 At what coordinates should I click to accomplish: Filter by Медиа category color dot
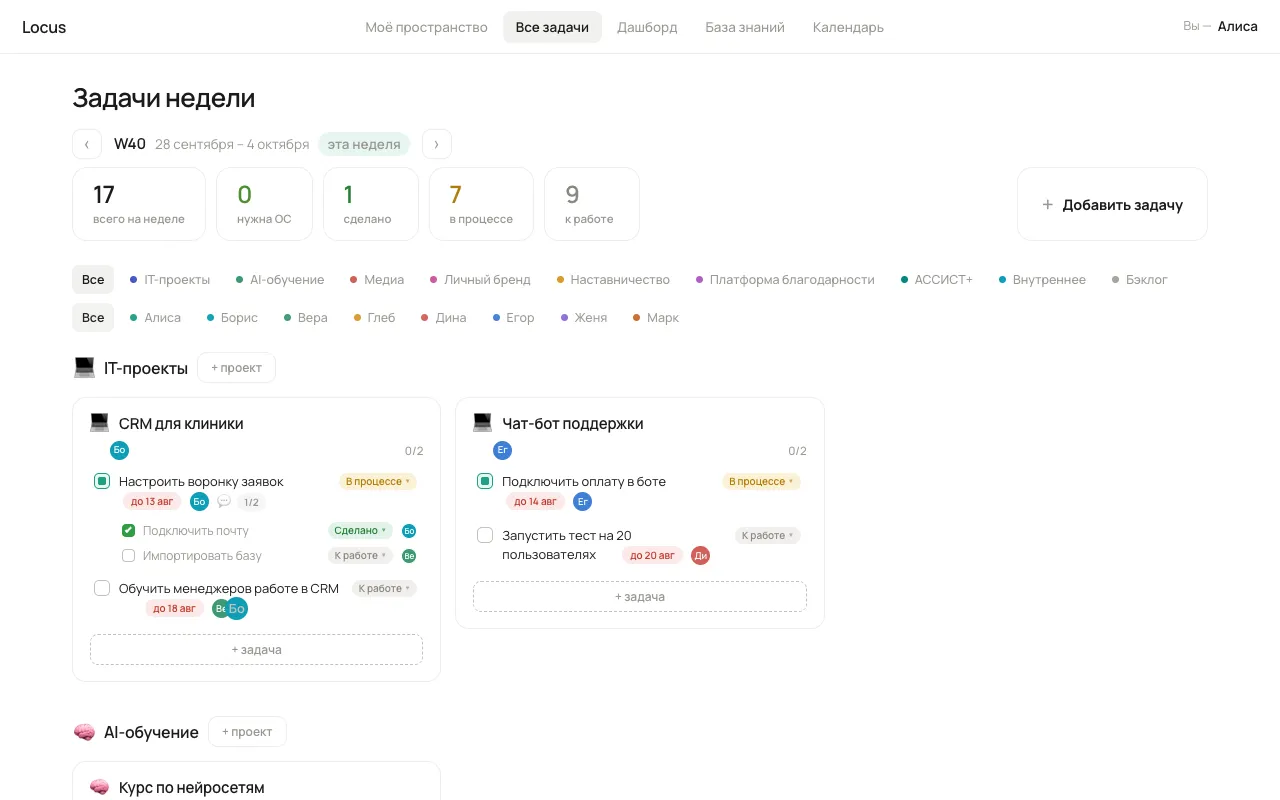pyautogui.click(x=354, y=280)
